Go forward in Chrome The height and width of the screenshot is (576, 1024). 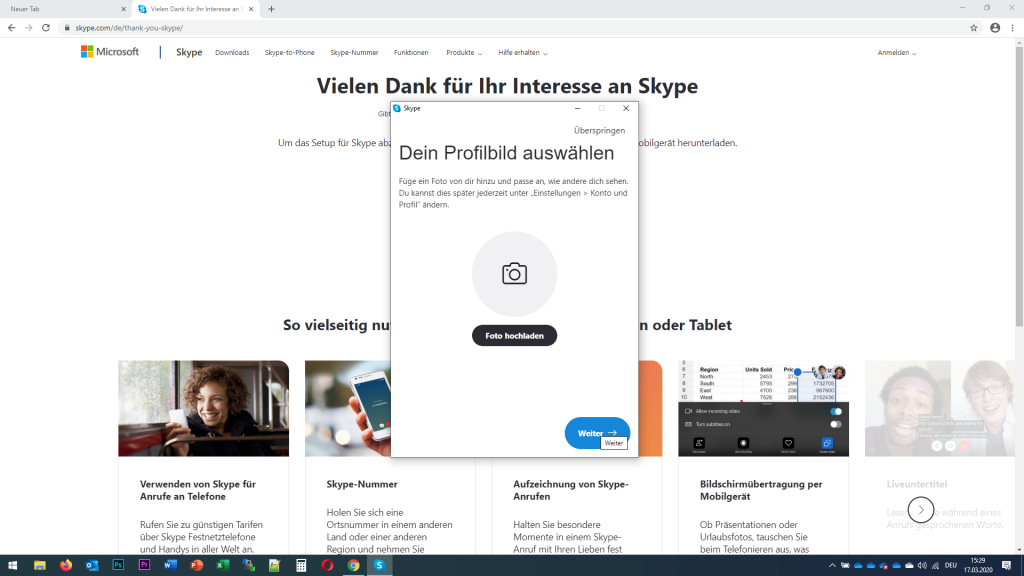(29, 28)
